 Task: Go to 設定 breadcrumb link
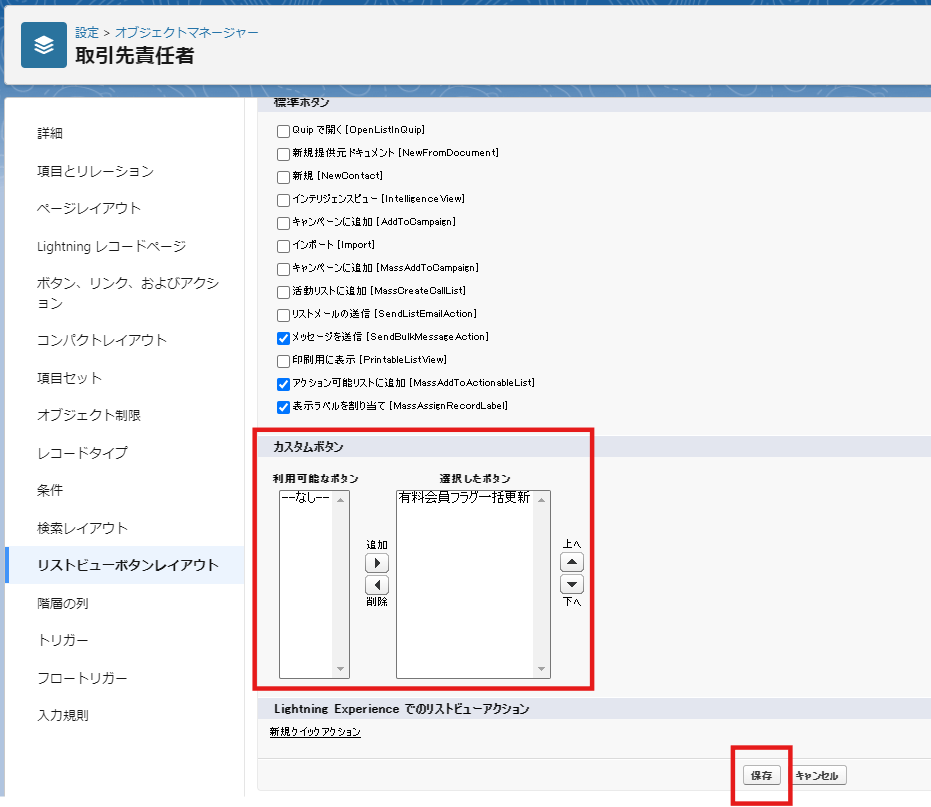[x=87, y=33]
